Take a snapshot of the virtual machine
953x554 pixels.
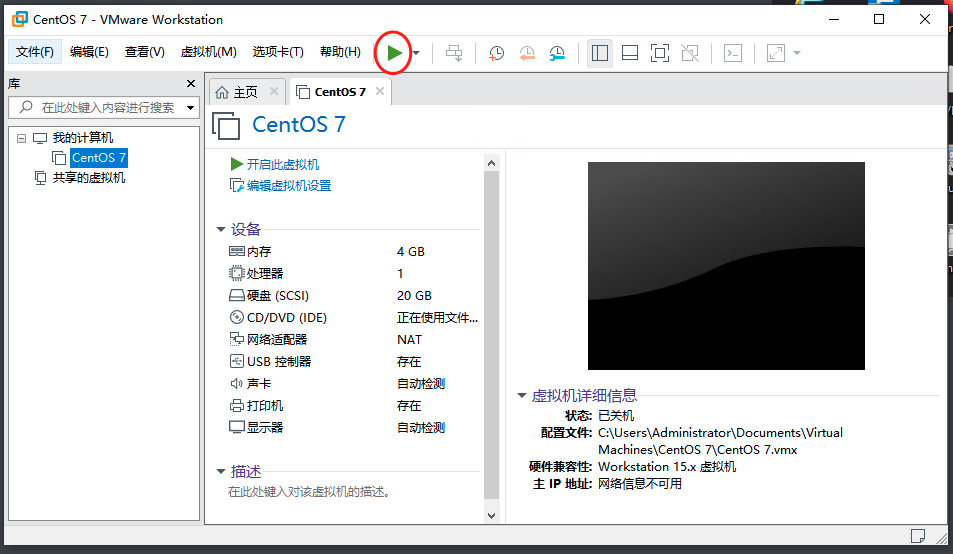496,53
